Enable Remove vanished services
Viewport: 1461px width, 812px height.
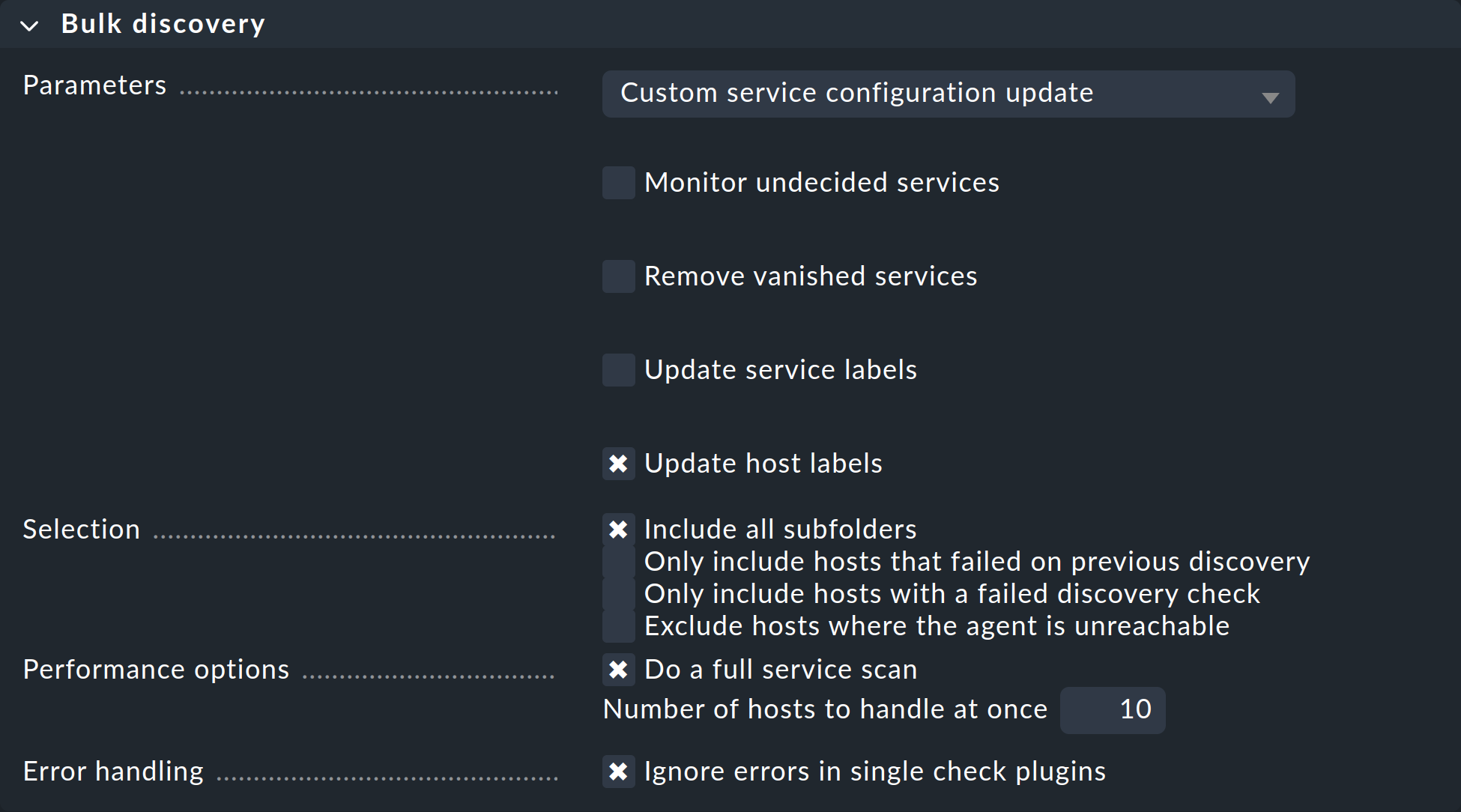[x=618, y=276]
